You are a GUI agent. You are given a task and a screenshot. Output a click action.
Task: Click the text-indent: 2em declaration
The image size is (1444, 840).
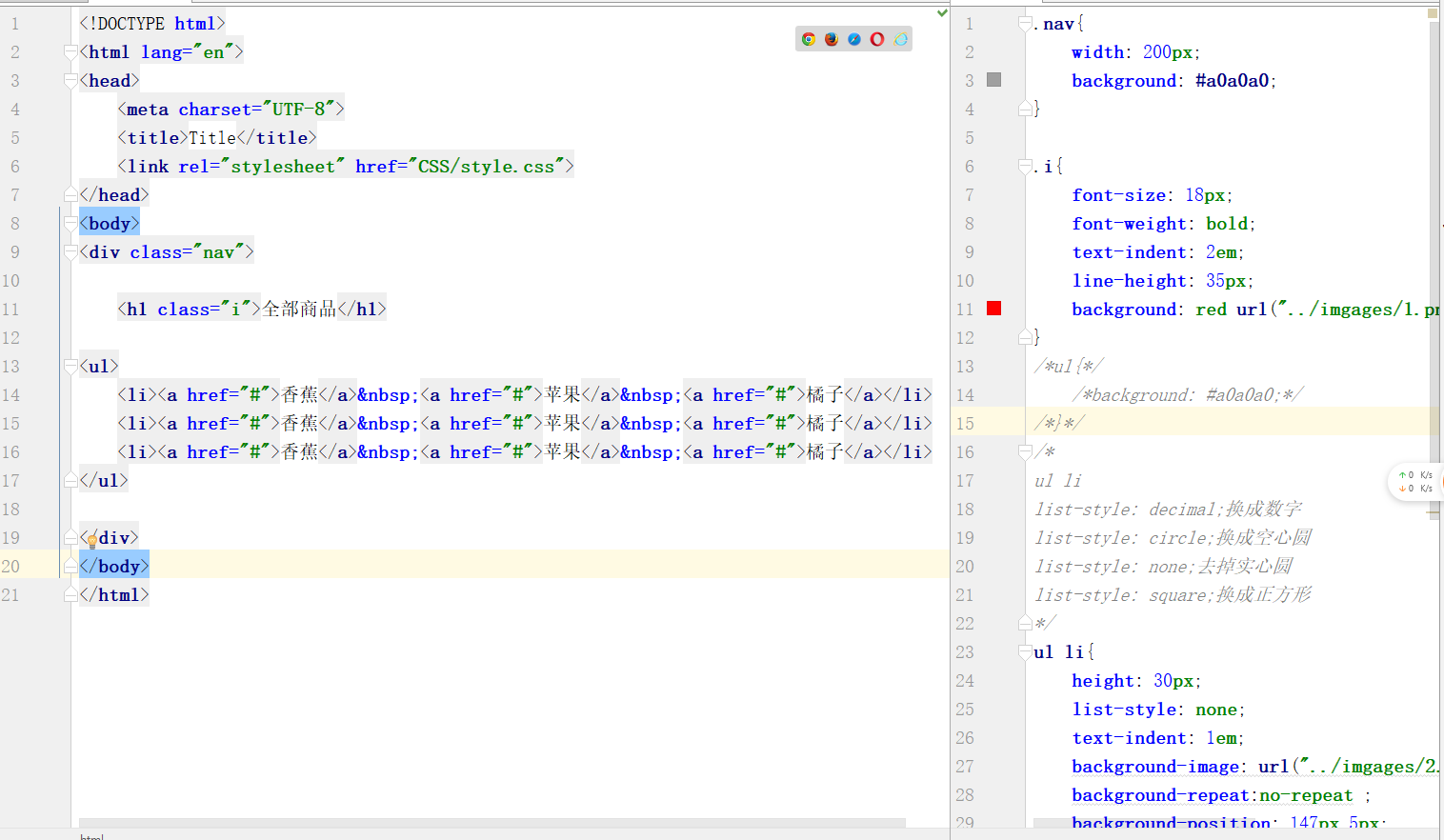(x=1157, y=251)
